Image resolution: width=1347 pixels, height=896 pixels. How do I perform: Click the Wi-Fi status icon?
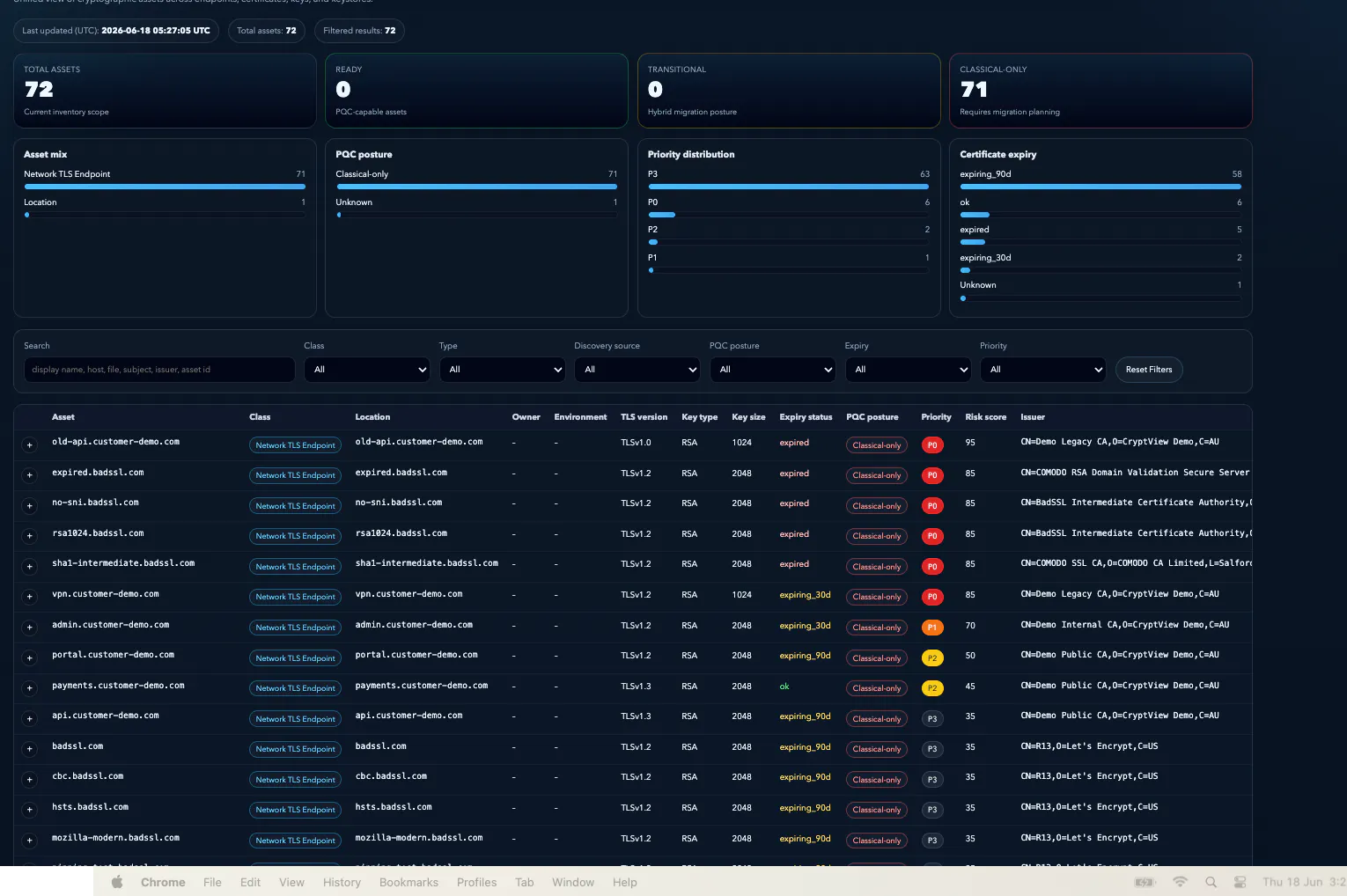coord(1180,882)
